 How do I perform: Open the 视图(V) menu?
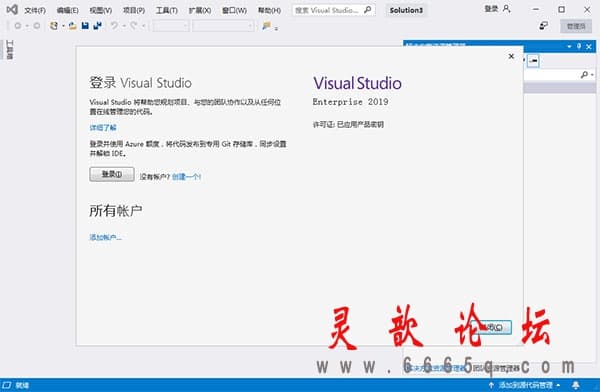[x=101, y=10]
